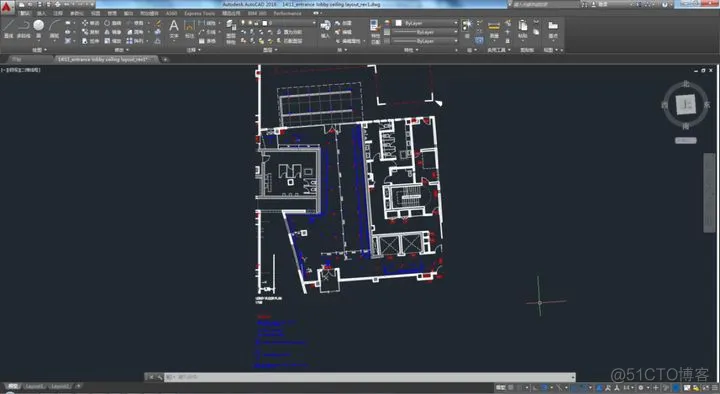Choose the Mirror (镜像) tool
Image resolution: width=720 pixels, height=394 pixels.
112,32
